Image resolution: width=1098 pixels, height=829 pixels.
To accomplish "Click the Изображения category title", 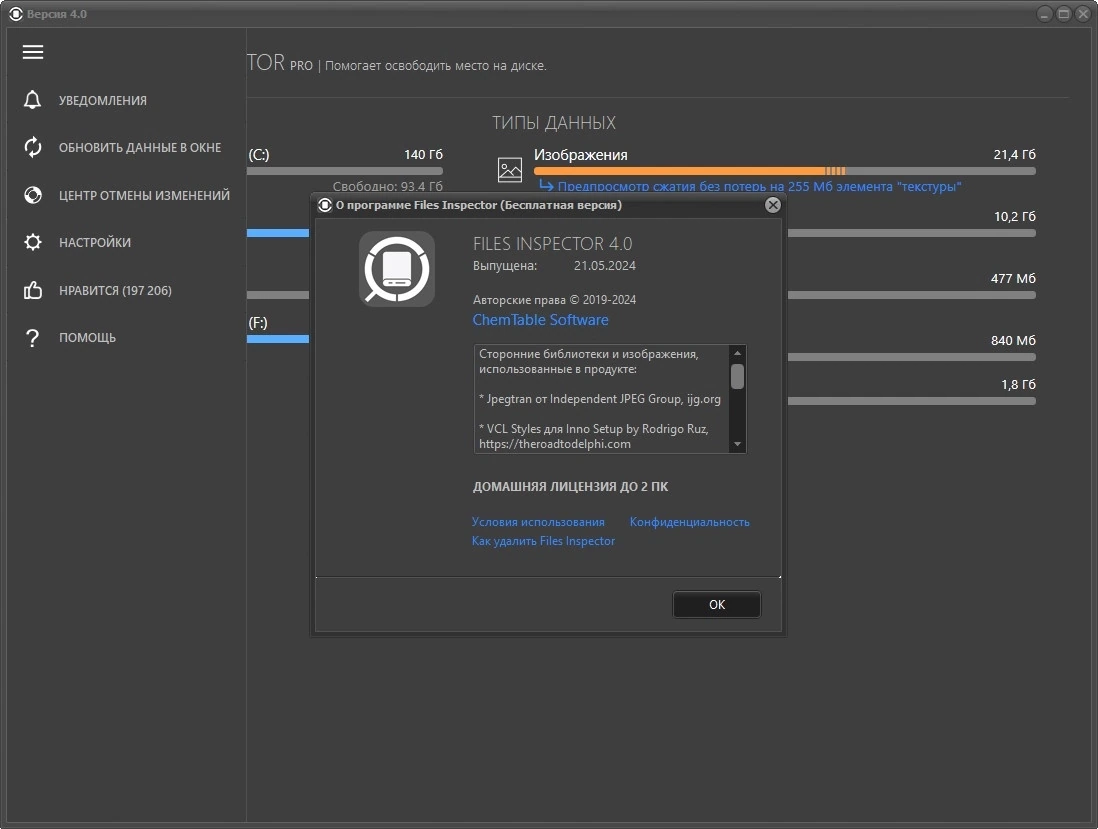I will [x=581, y=155].
